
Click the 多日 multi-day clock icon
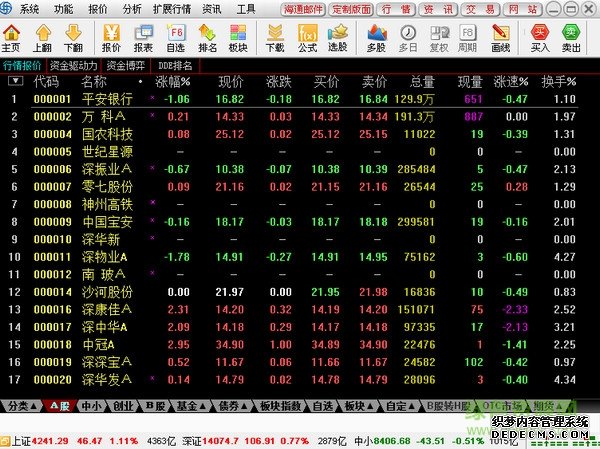(408, 38)
